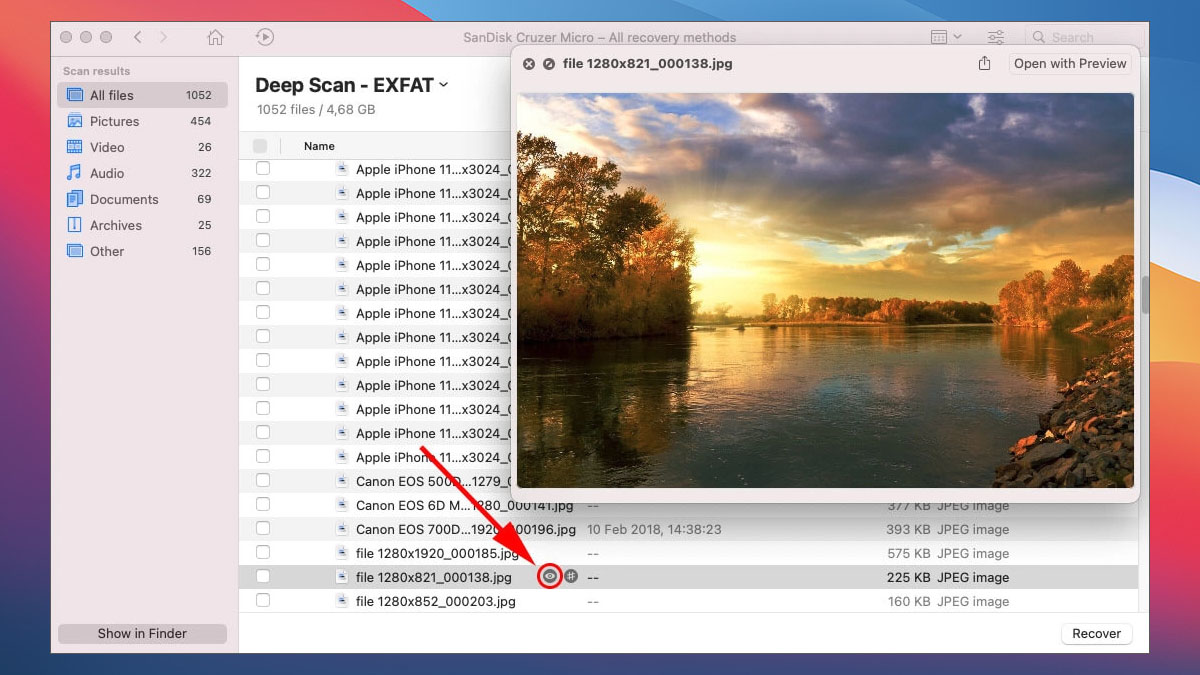Viewport: 1200px width, 675px height.
Task: Select the Video category
Action: tap(142, 147)
